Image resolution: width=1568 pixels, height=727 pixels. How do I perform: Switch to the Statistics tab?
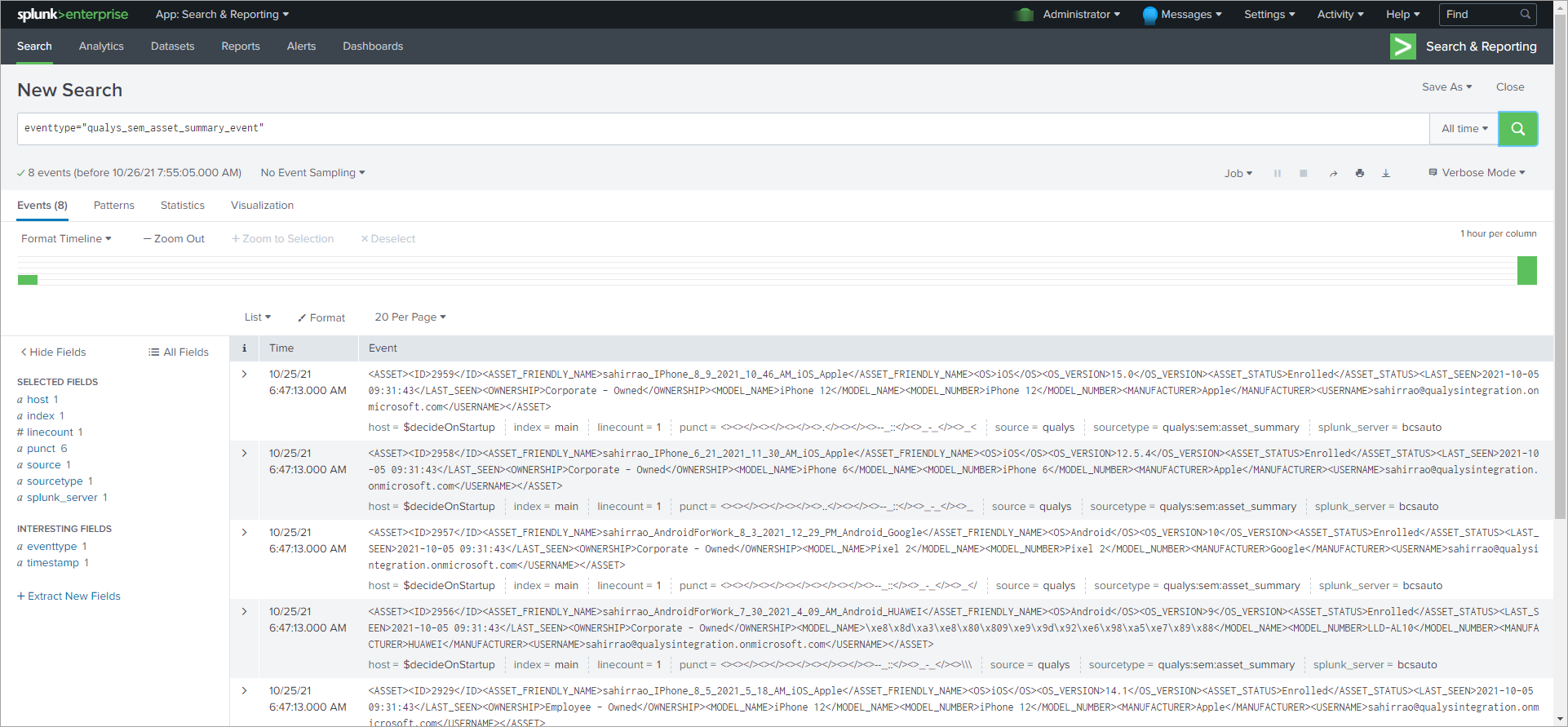[182, 206]
